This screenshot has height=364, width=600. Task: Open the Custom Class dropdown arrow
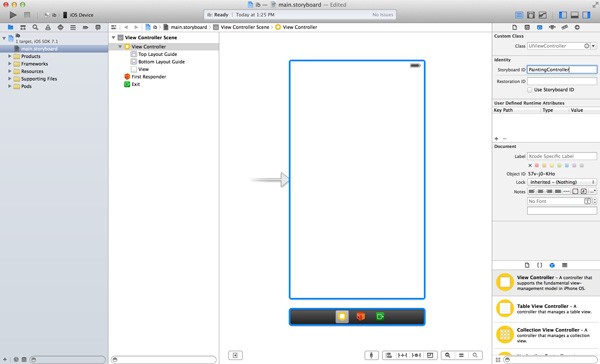pyautogui.click(x=593, y=46)
